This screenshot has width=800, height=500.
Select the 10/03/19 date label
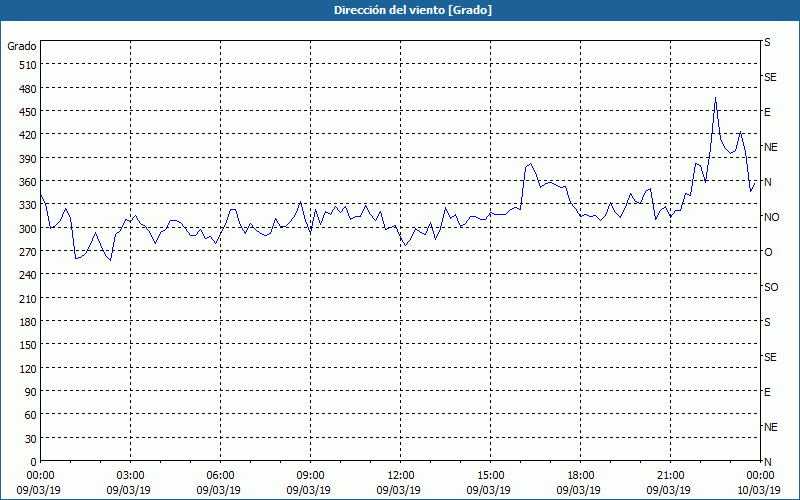tap(759, 490)
